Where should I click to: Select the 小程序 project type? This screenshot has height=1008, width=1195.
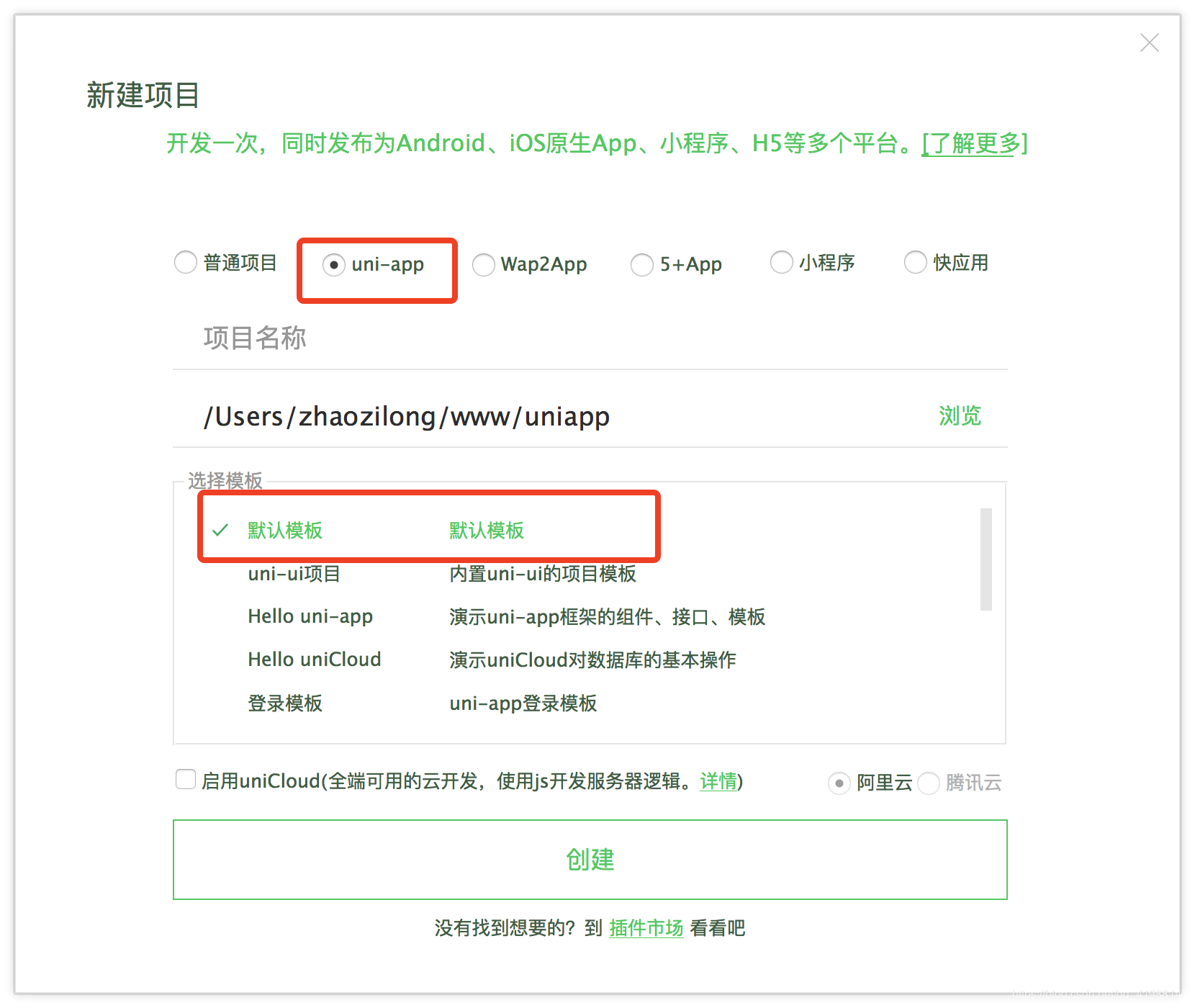pos(782,263)
